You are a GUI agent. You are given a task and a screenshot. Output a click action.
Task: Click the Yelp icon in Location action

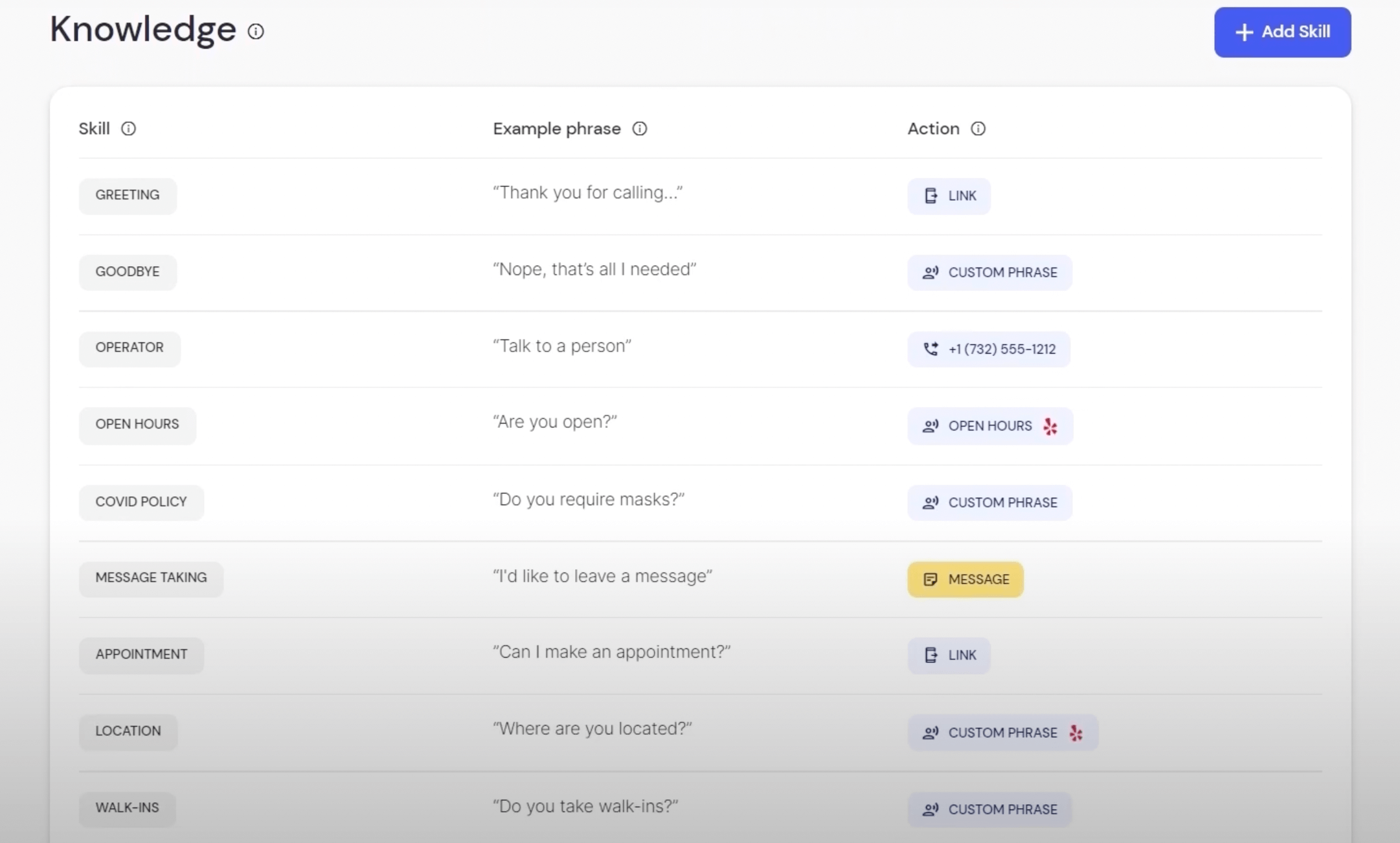1076,733
